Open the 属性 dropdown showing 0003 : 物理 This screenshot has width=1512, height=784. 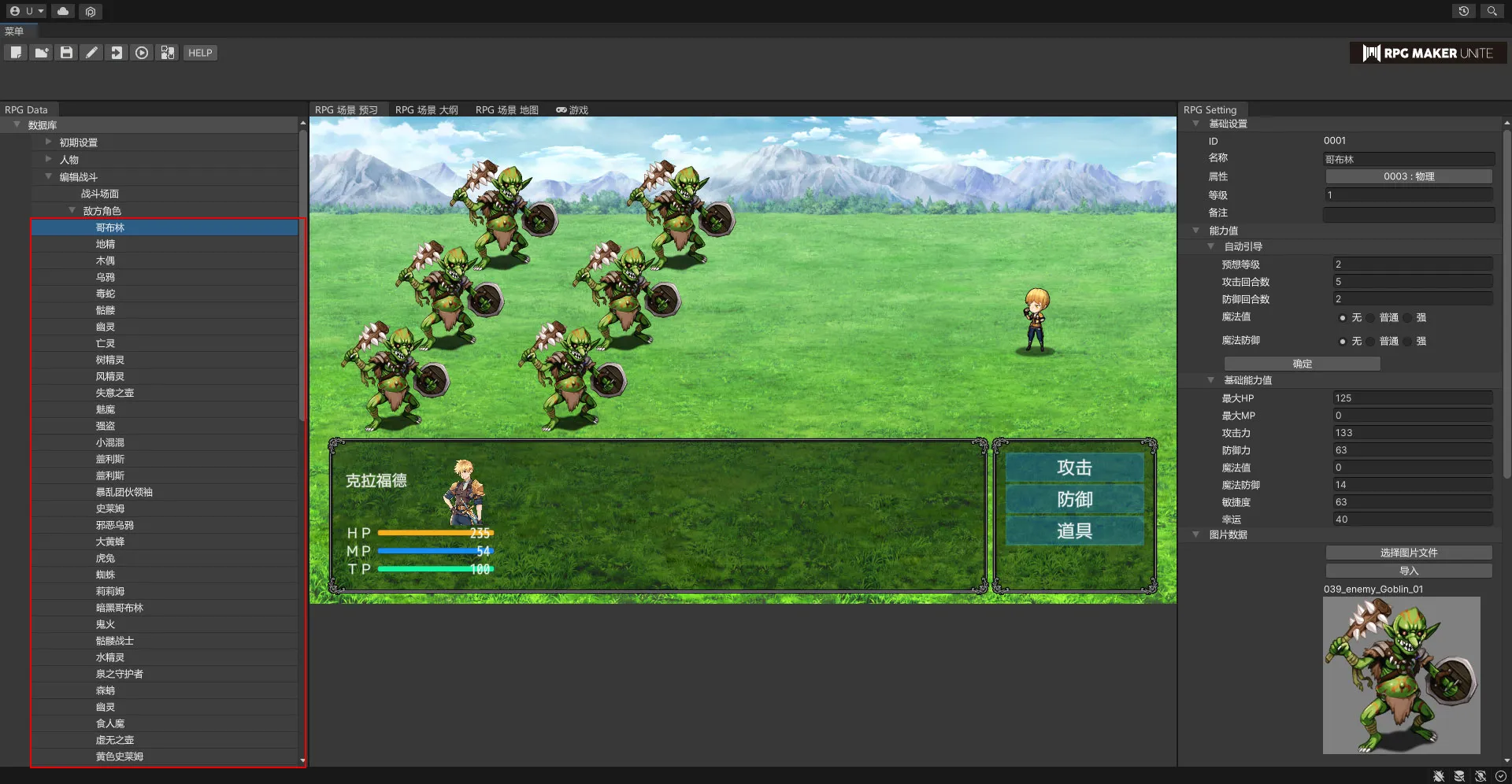click(1408, 177)
